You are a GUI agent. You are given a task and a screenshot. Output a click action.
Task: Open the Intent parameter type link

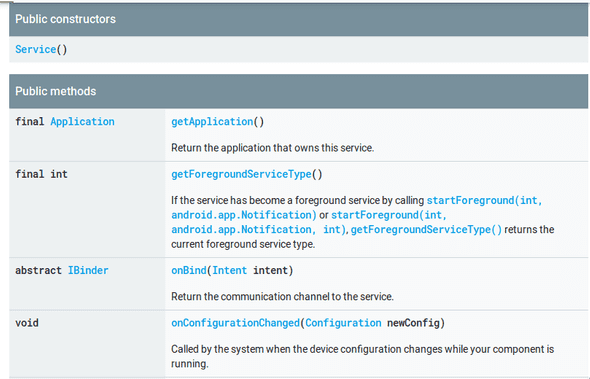pos(230,270)
